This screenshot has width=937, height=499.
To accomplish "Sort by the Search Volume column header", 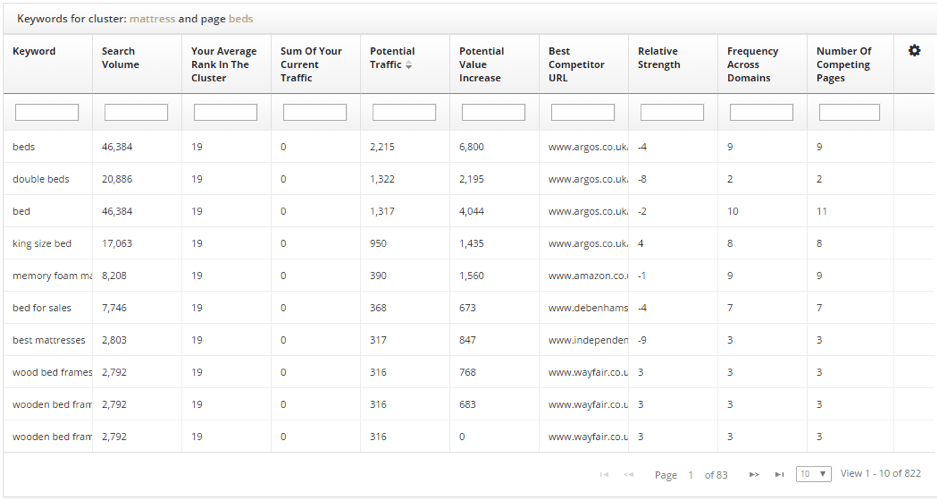I will click(x=120, y=58).
